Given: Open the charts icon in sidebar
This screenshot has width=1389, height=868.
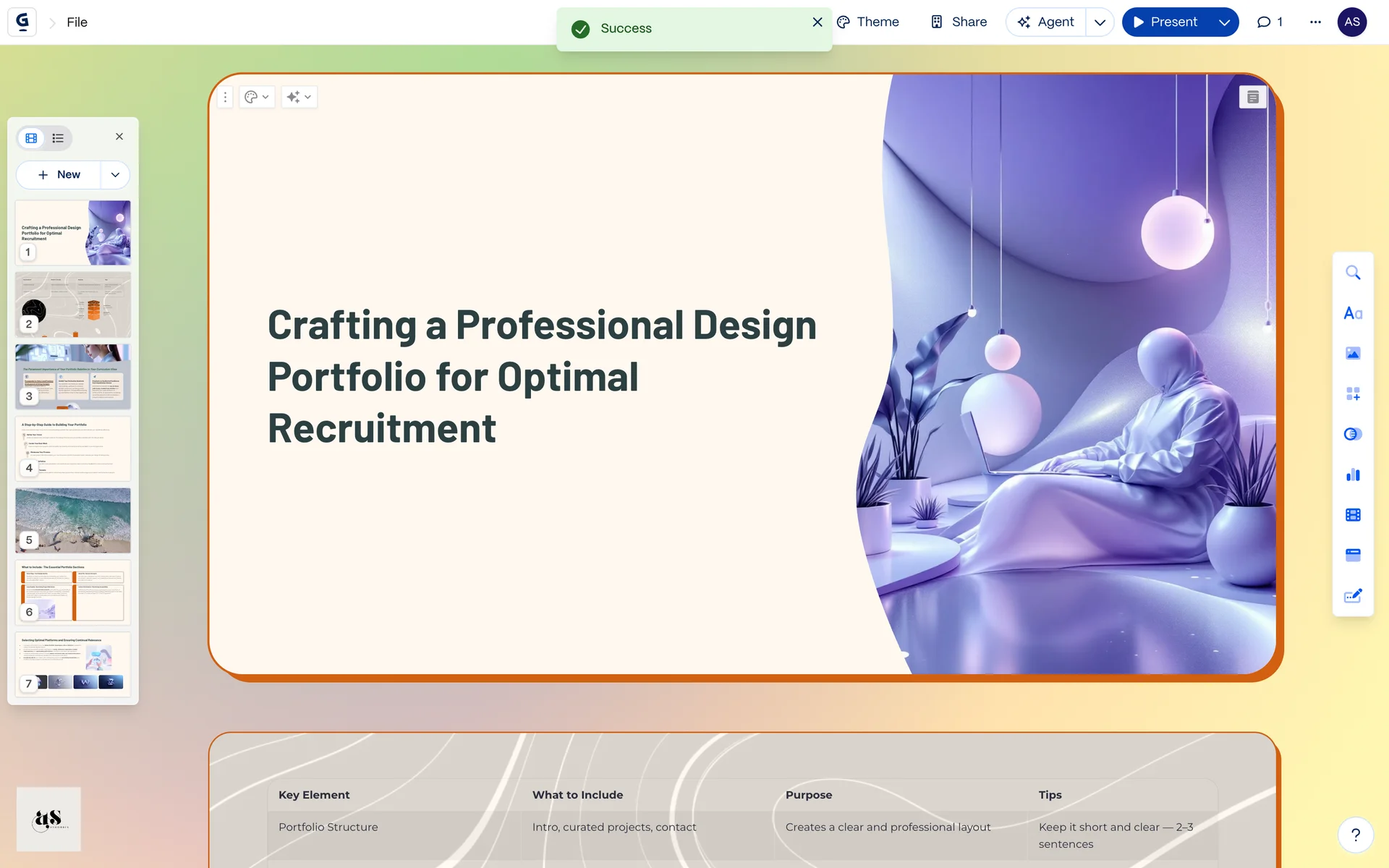Looking at the screenshot, I should (x=1353, y=475).
